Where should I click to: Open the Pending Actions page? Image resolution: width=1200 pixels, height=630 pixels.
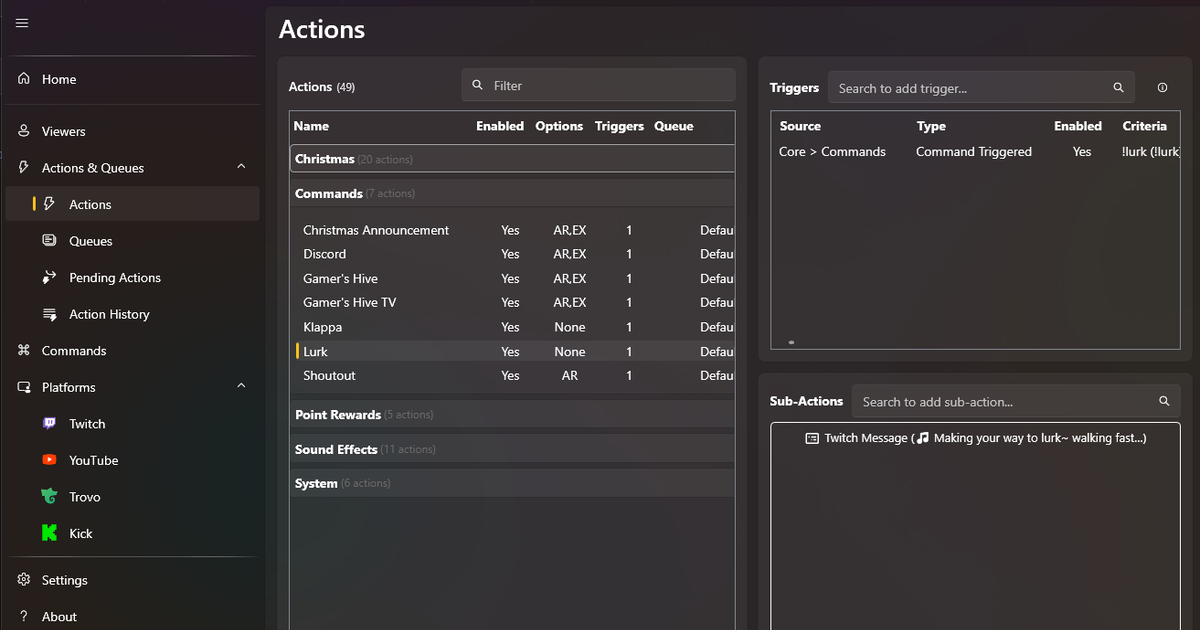coord(114,278)
